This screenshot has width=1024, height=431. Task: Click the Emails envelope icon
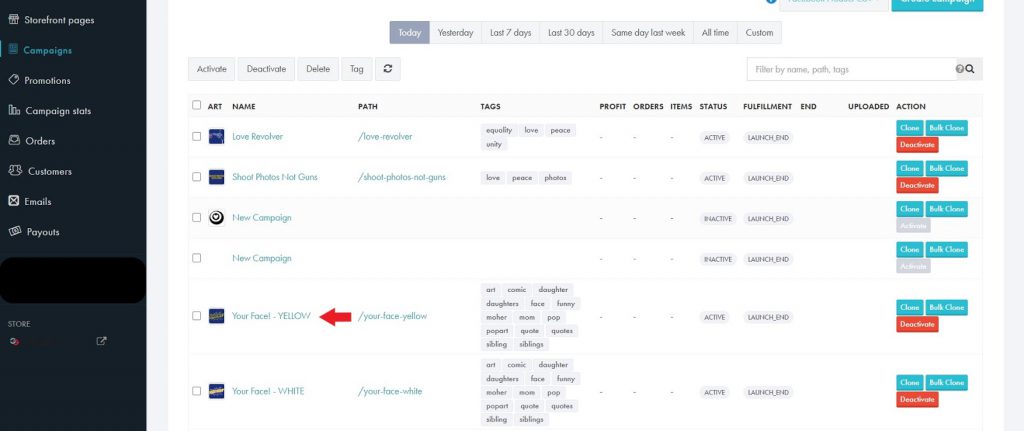pyautogui.click(x=14, y=200)
